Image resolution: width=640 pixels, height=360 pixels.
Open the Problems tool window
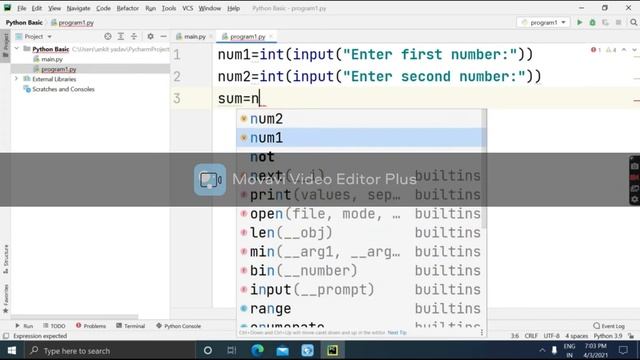pos(91,326)
